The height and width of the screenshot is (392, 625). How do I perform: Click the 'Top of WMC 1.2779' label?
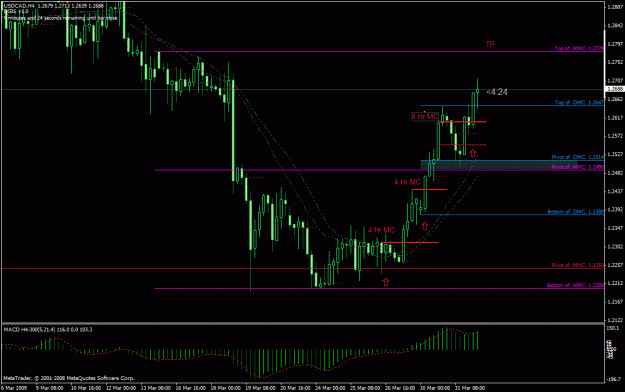pyautogui.click(x=579, y=48)
